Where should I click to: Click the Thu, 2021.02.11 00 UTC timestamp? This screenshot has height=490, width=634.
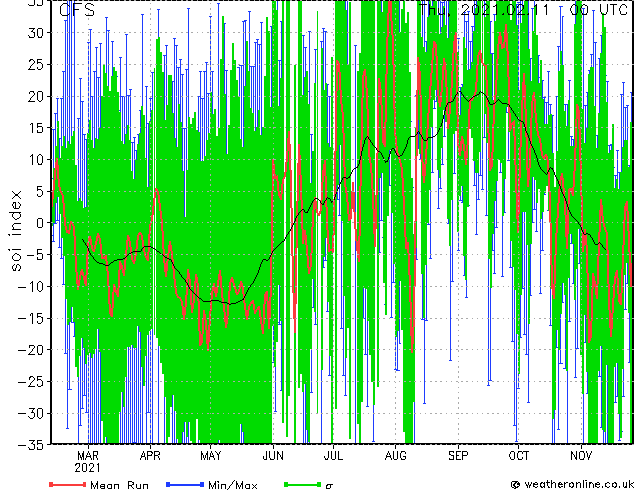coord(524,9)
